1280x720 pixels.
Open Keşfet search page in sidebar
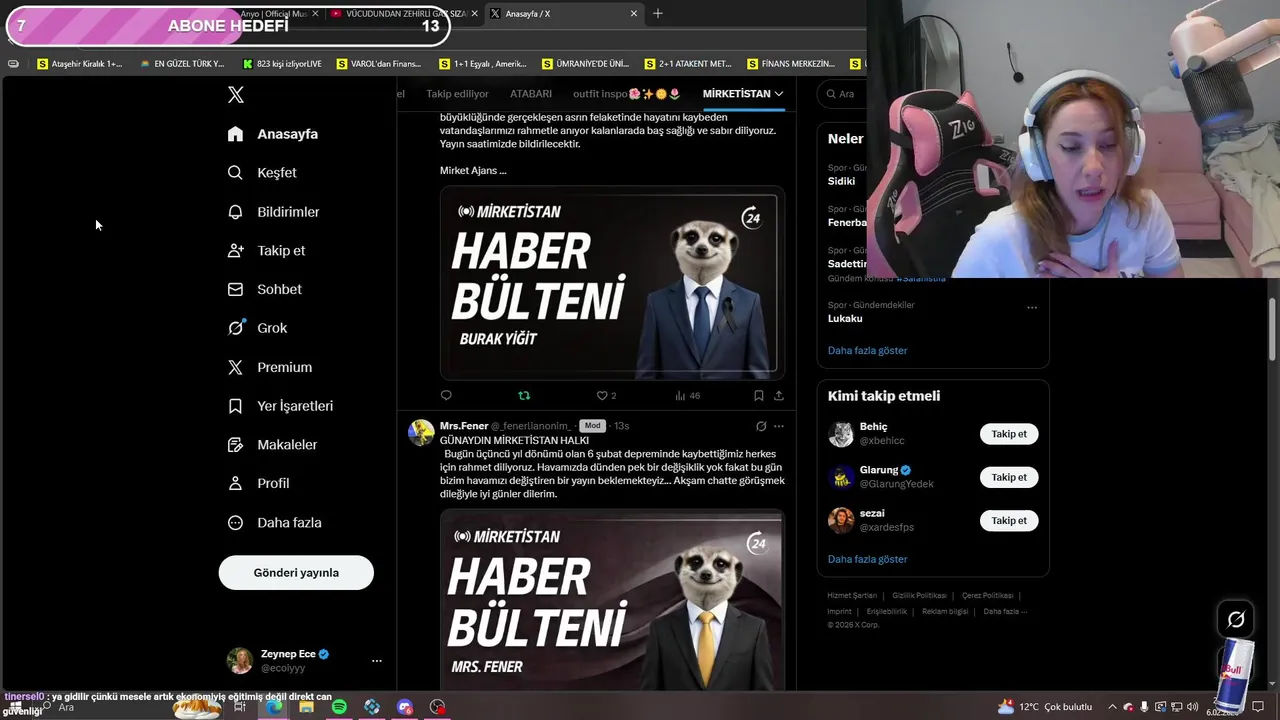click(262, 173)
